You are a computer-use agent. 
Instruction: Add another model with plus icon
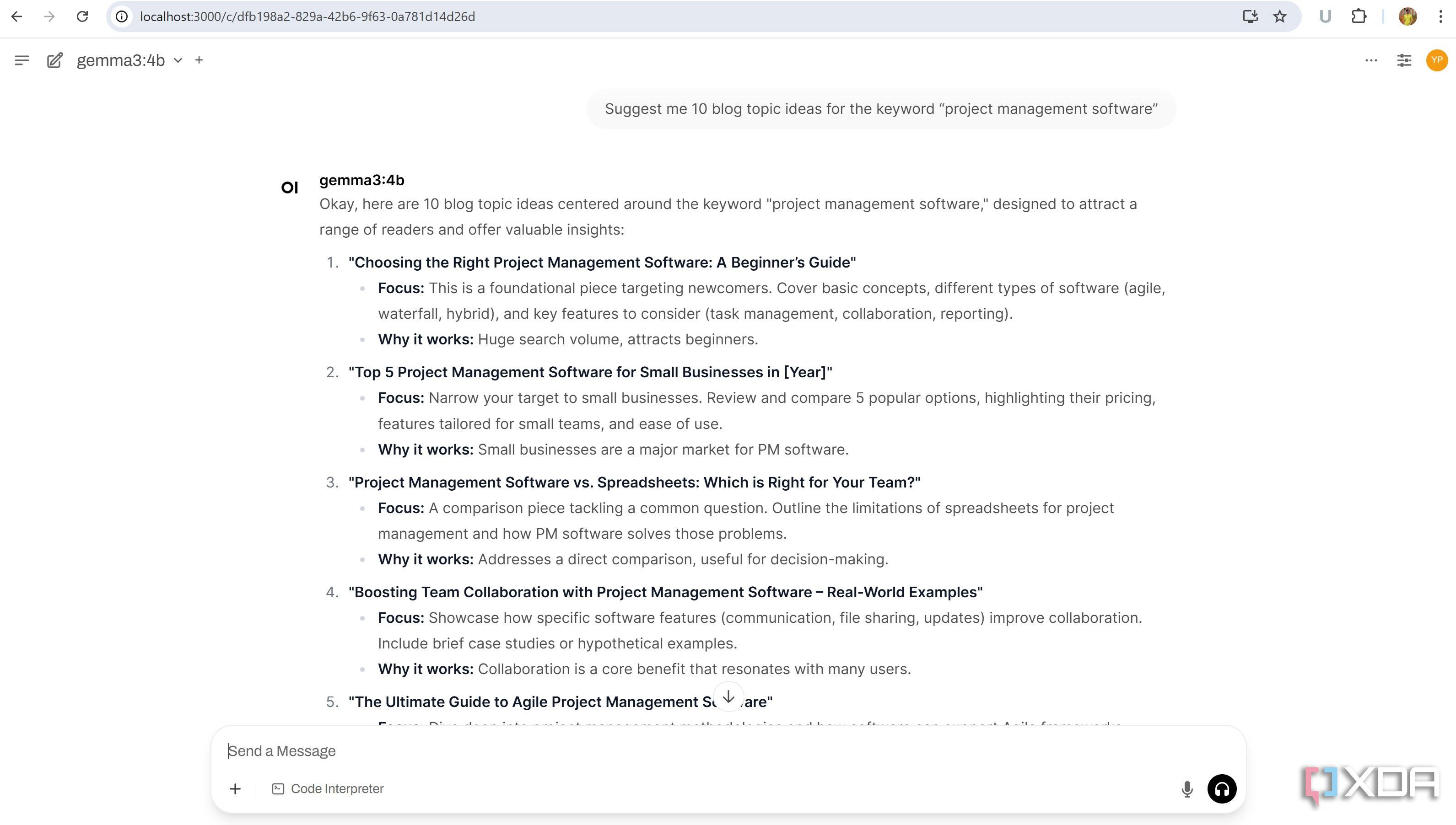[199, 60]
